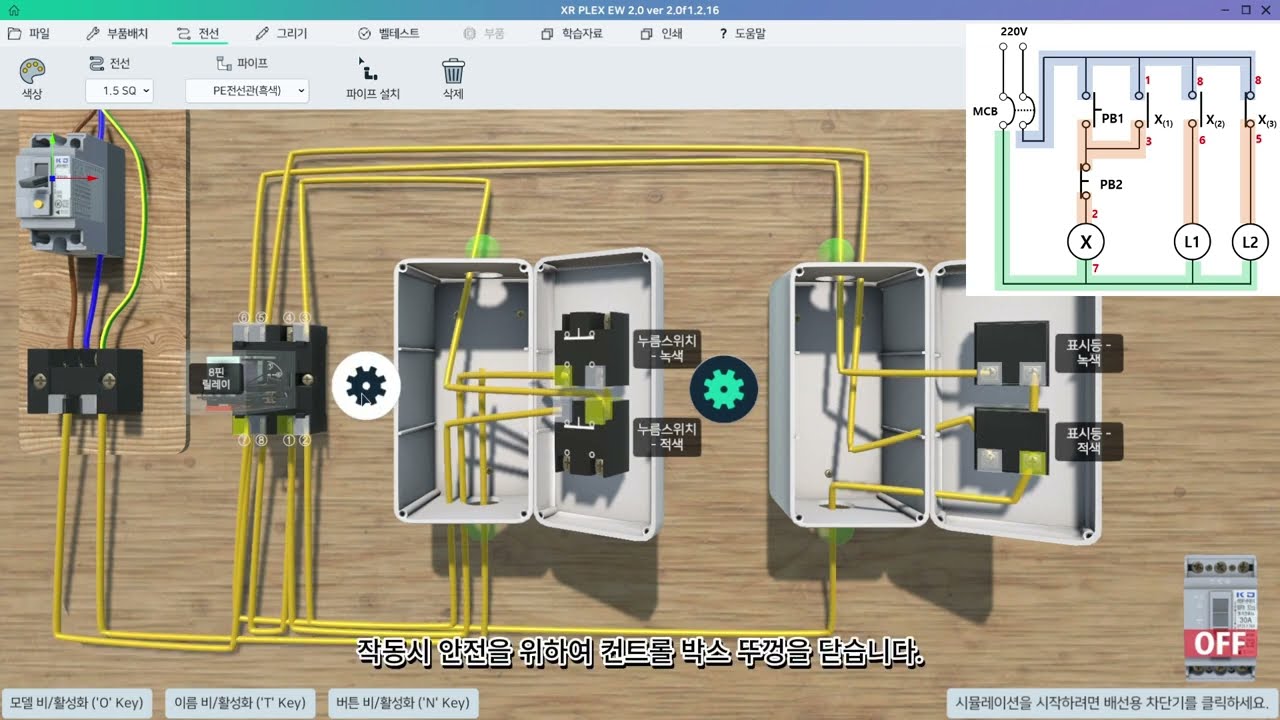Open the 그리기 tab
The image size is (1280, 720).
281,33
